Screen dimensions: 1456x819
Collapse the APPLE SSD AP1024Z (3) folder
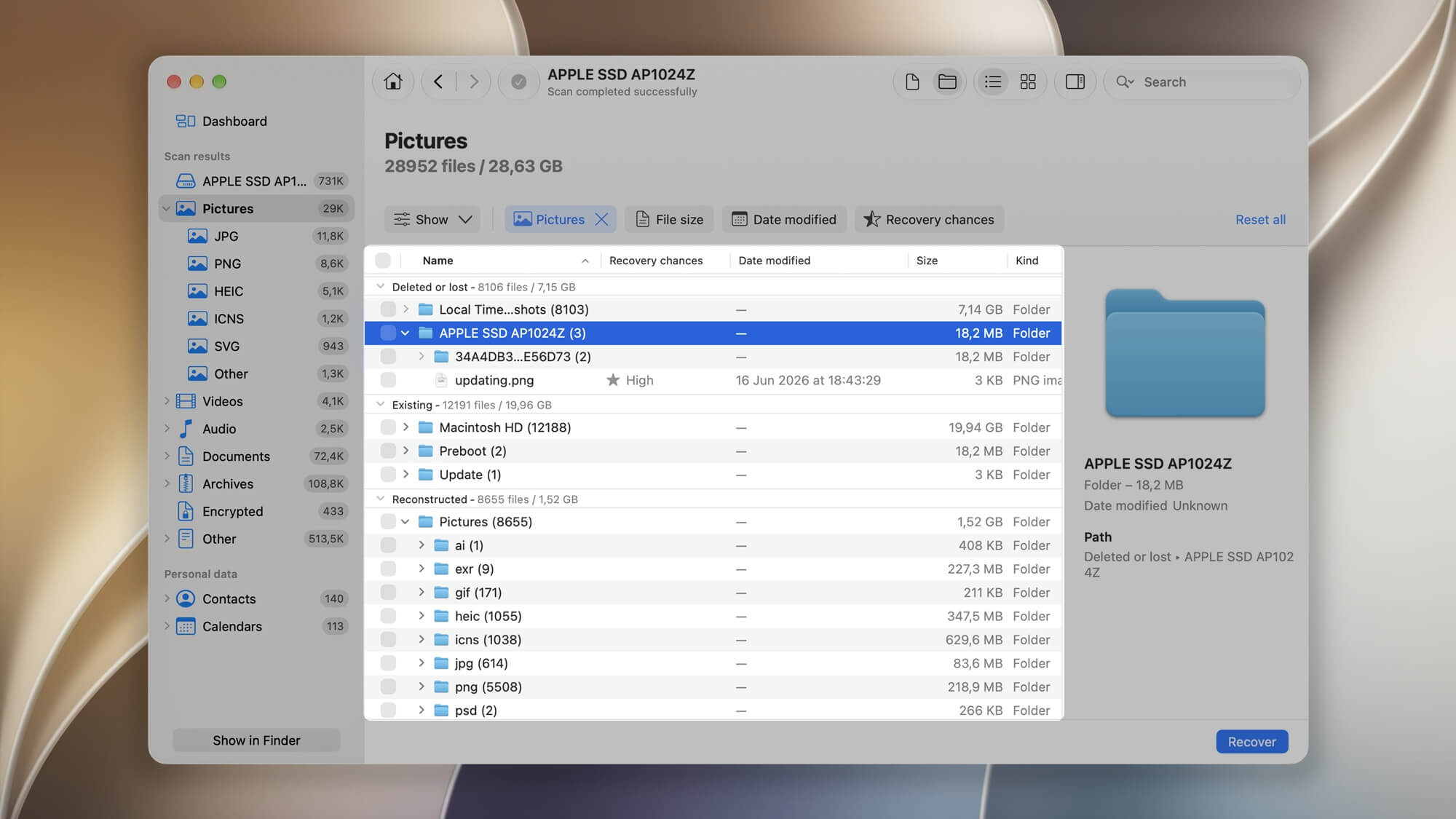(x=405, y=333)
